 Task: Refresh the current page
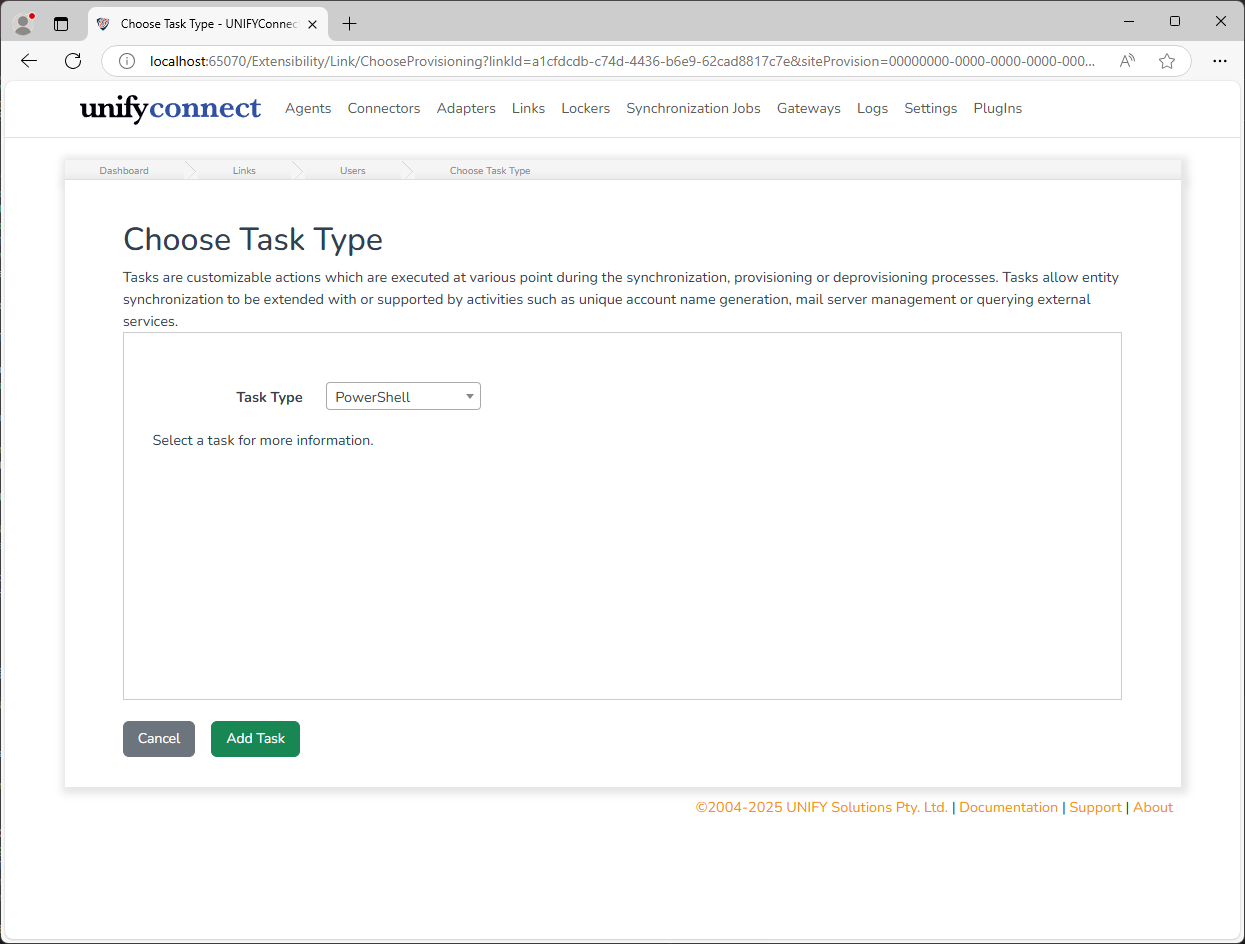tap(73, 61)
